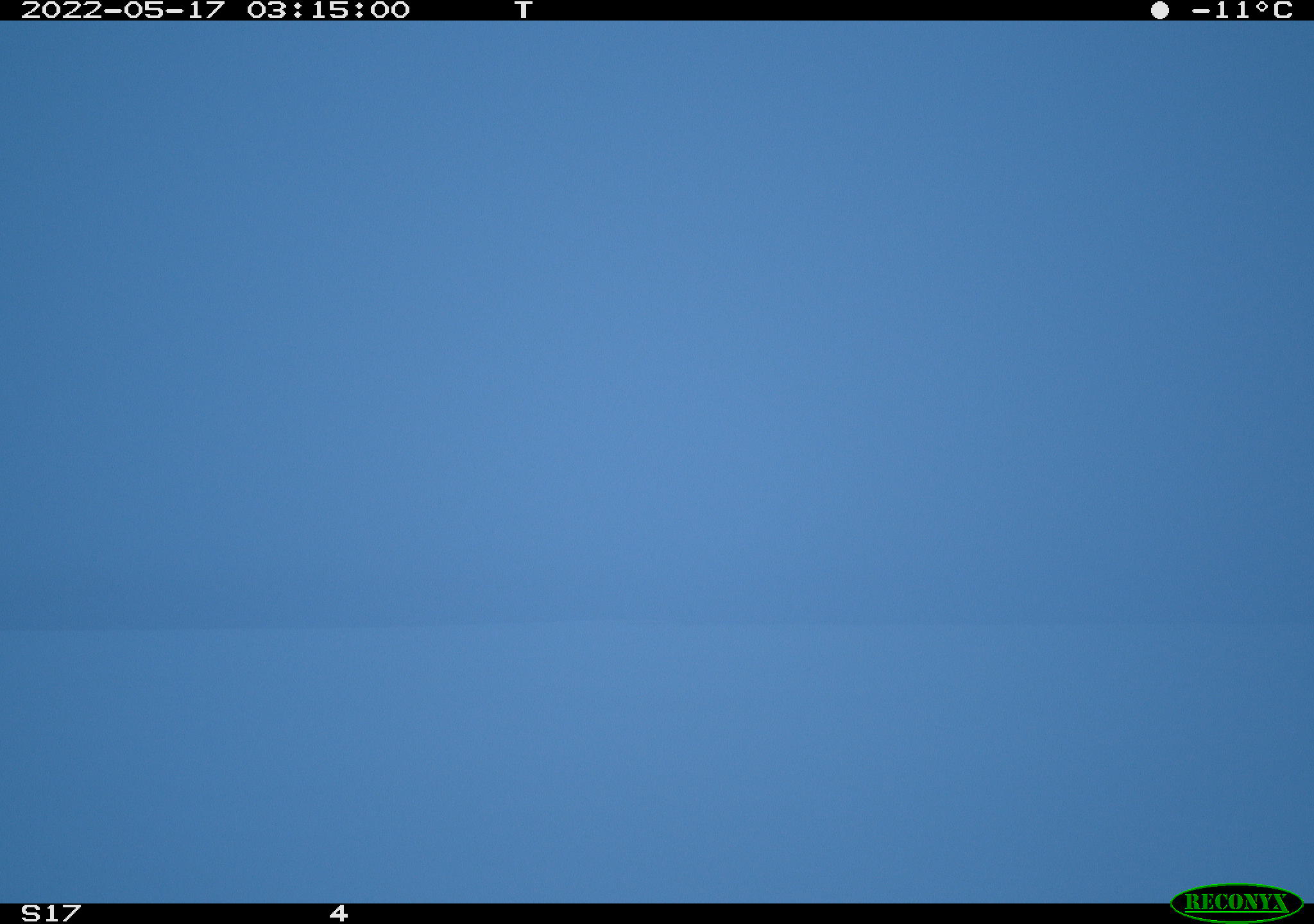Select the time 03:15:00 in the header
Viewport: 1314px width, 924px height.
coord(328,10)
